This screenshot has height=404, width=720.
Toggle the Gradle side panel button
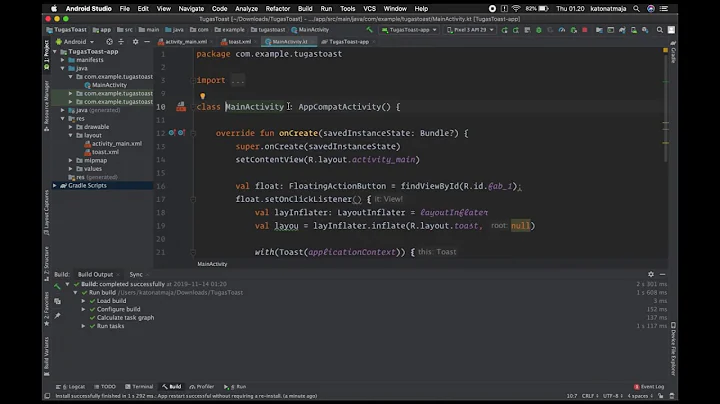pos(673,52)
